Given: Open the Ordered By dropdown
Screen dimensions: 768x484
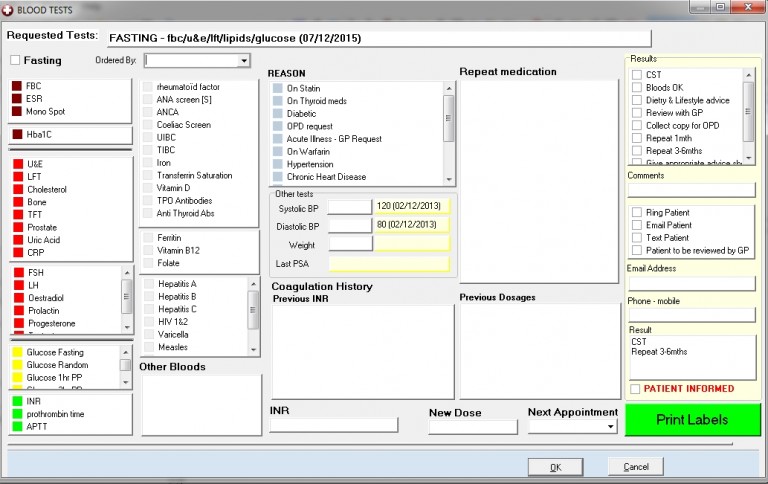Looking at the screenshot, I should pos(244,61).
